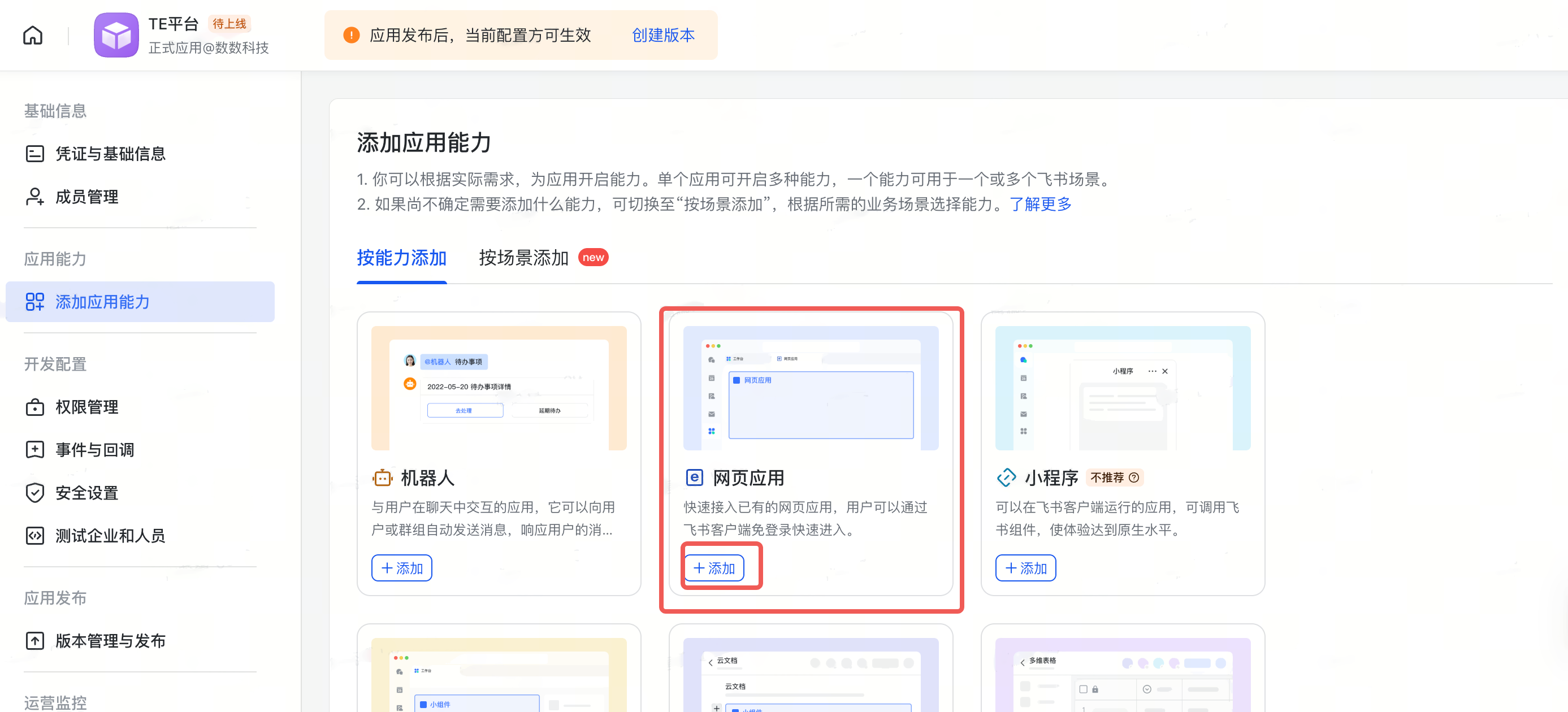
Task: Open 事件与回调 settings
Action: 140,450
